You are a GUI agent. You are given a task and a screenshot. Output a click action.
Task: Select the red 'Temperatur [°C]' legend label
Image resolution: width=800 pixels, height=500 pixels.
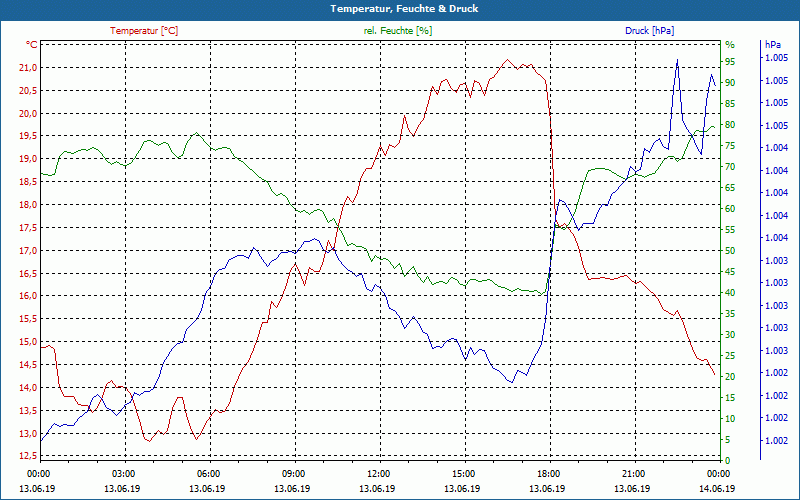click(144, 31)
